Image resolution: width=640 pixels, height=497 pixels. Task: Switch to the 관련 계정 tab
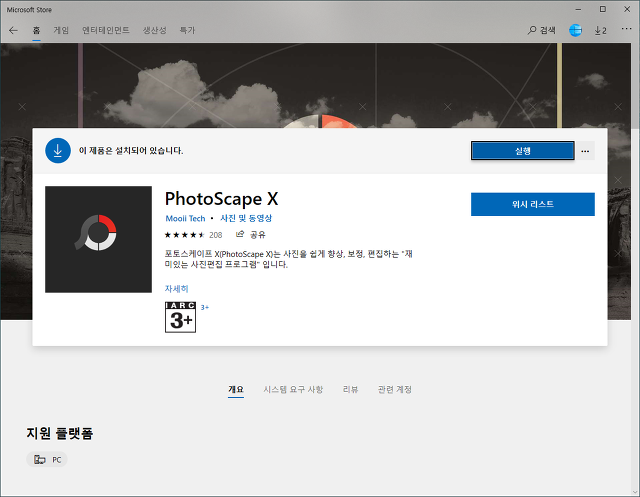click(x=395, y=389)
